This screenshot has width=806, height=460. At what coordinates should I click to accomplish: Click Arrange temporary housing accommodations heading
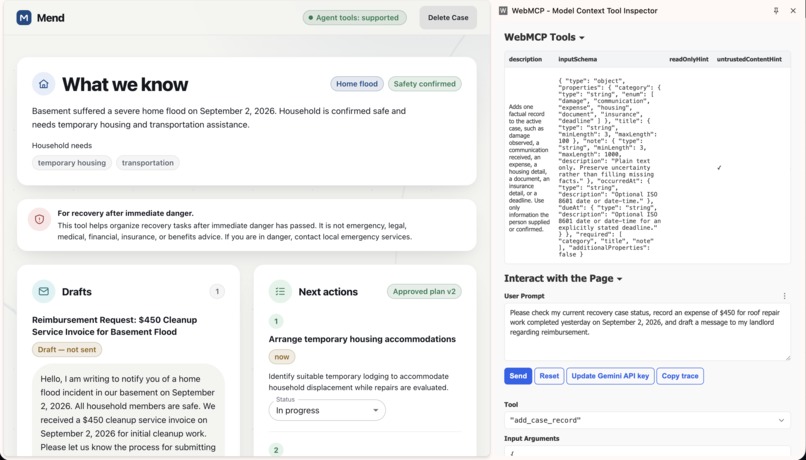pyautogui.click(x=362, y=339)
